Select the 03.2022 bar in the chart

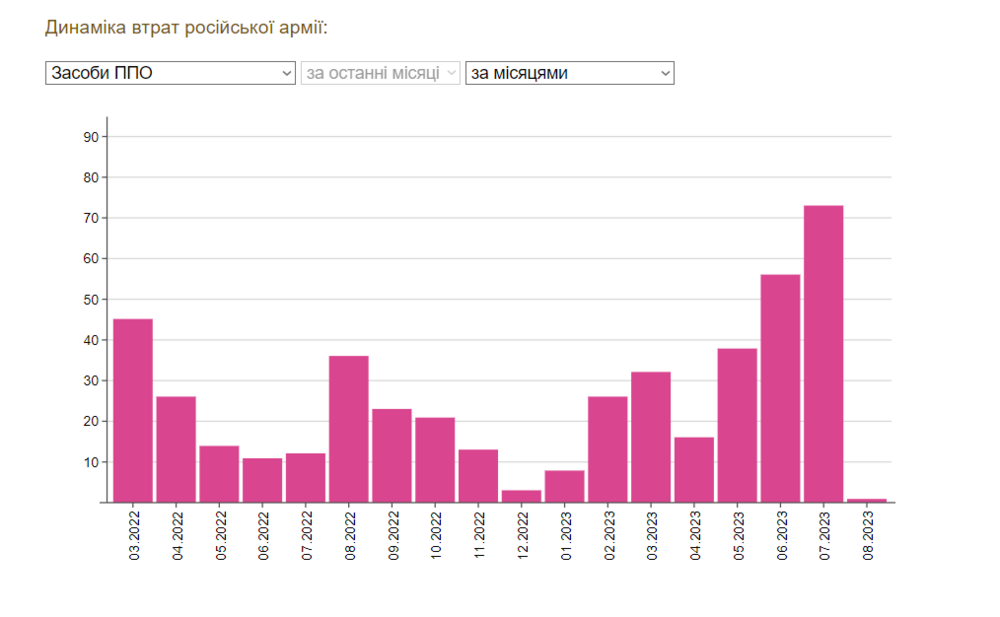[133, 411]
